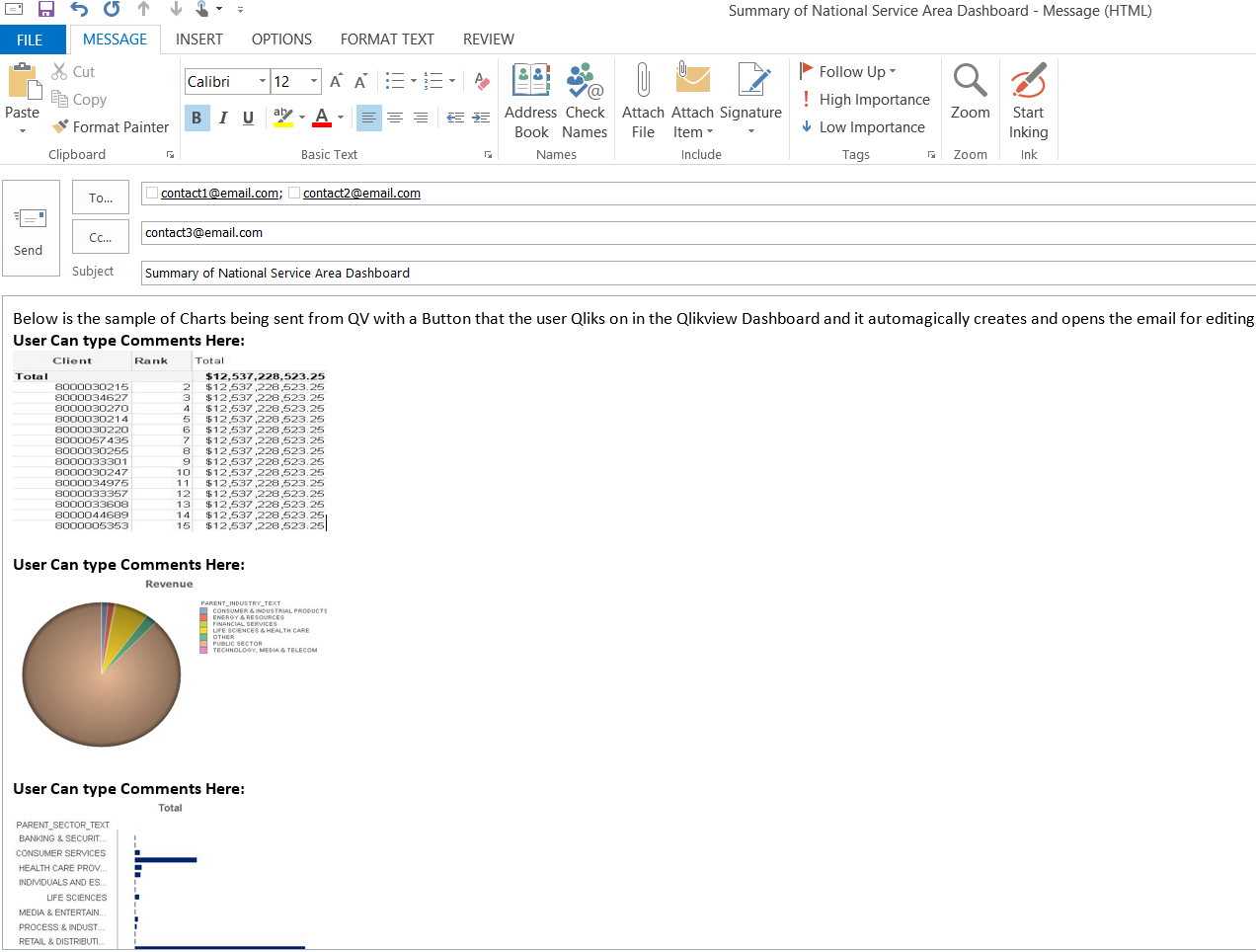
Task: Click the Save icon in quick access toolbar
Action: tap(46, 10)
